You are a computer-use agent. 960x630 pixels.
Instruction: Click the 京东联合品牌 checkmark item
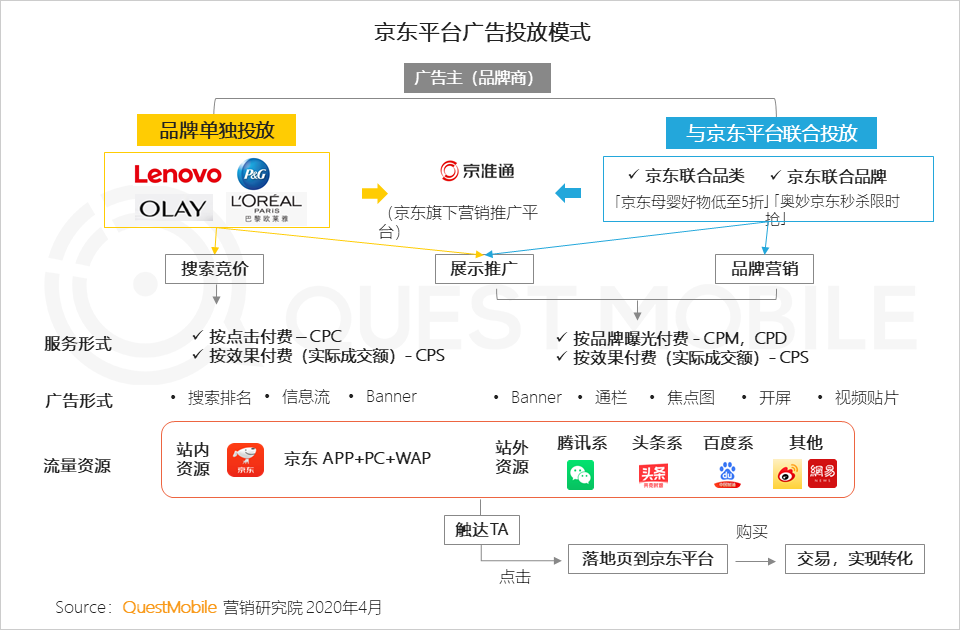pos(828,177)
